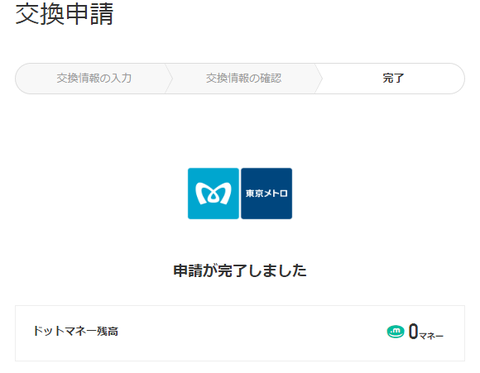Image resolution: width=480 pixels, height=373 pixels.
Task: Select the 交換情報の入力 step
Action: click(x=94, y=78)
